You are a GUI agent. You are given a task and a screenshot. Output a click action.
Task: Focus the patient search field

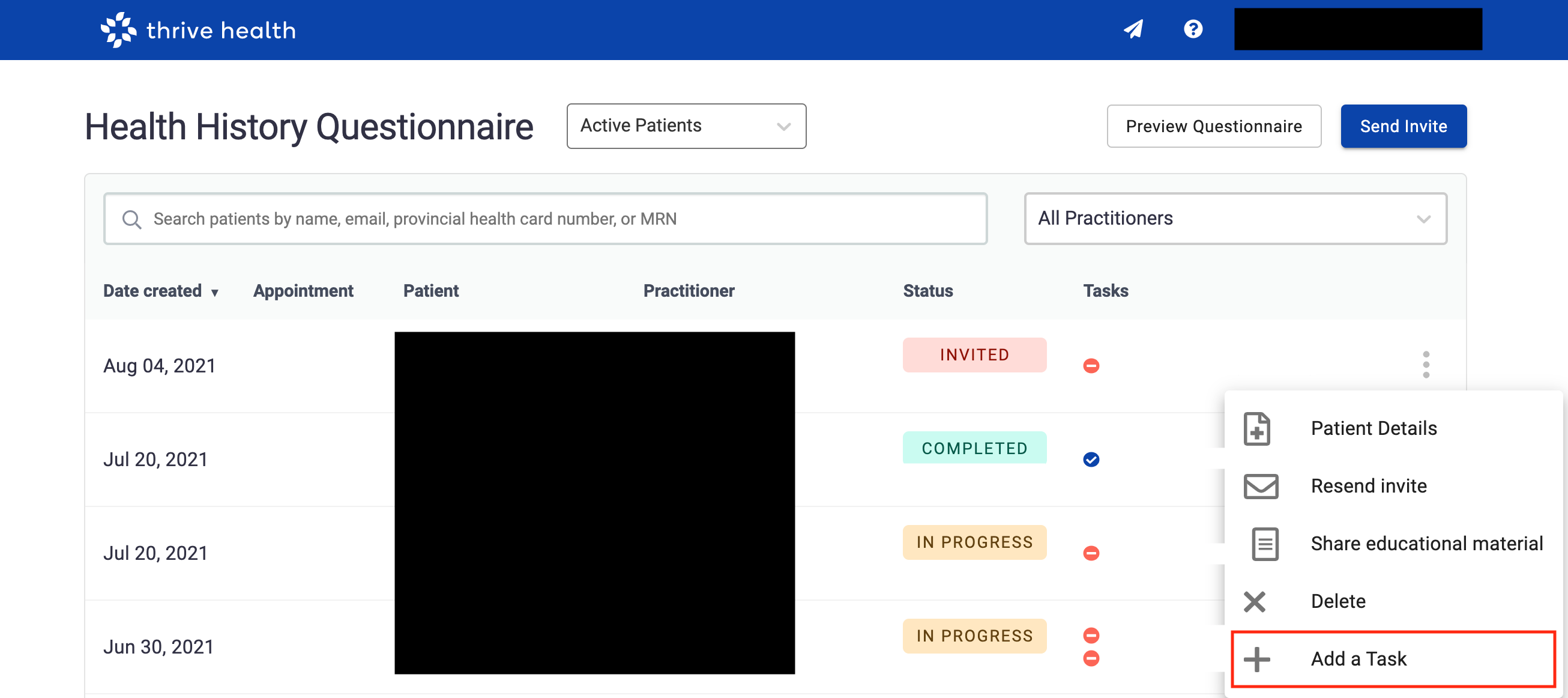546,219
